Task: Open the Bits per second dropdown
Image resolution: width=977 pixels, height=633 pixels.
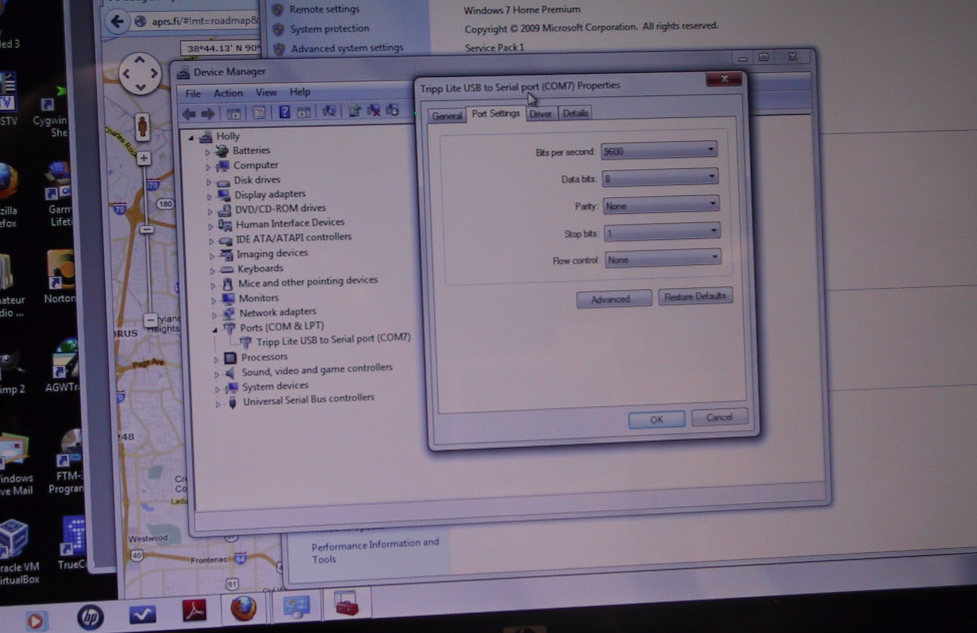Action: tap(659, 151)
